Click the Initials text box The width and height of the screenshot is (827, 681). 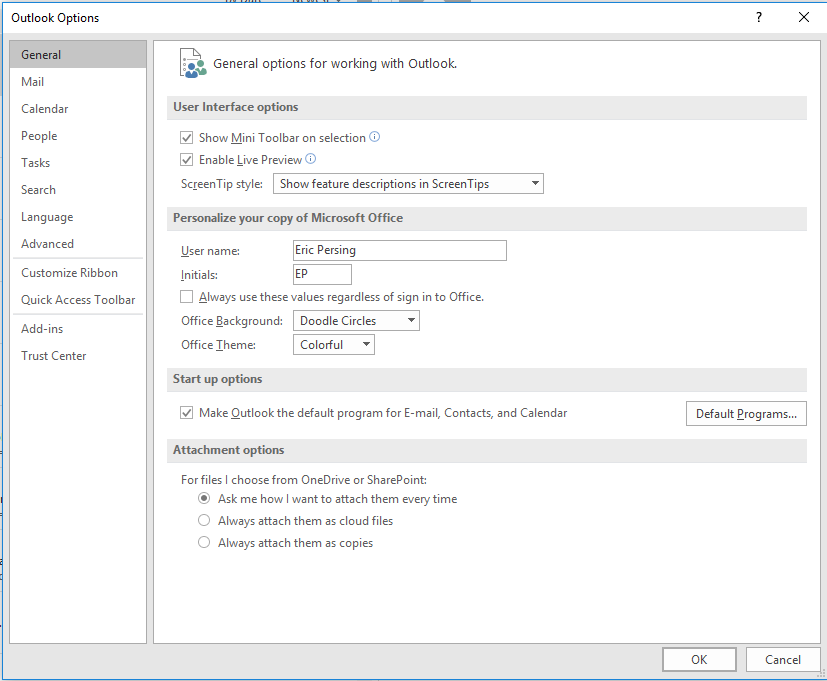(322, 274)
